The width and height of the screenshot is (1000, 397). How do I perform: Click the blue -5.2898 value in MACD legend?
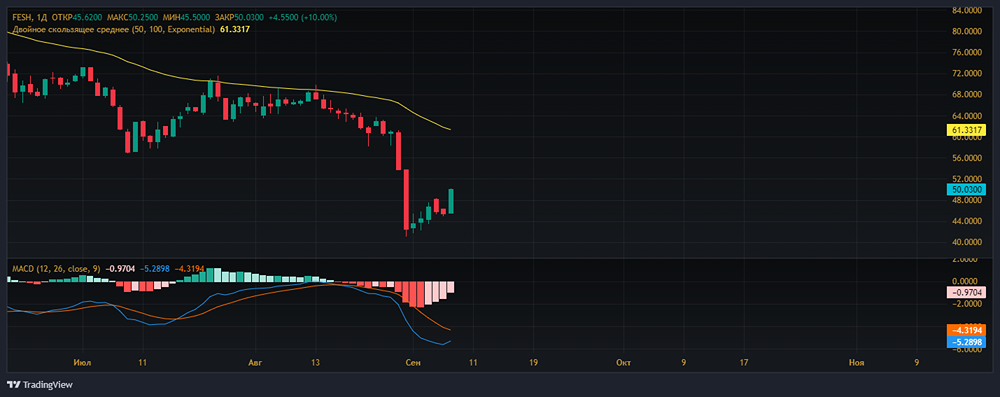[x=154, y=269]
